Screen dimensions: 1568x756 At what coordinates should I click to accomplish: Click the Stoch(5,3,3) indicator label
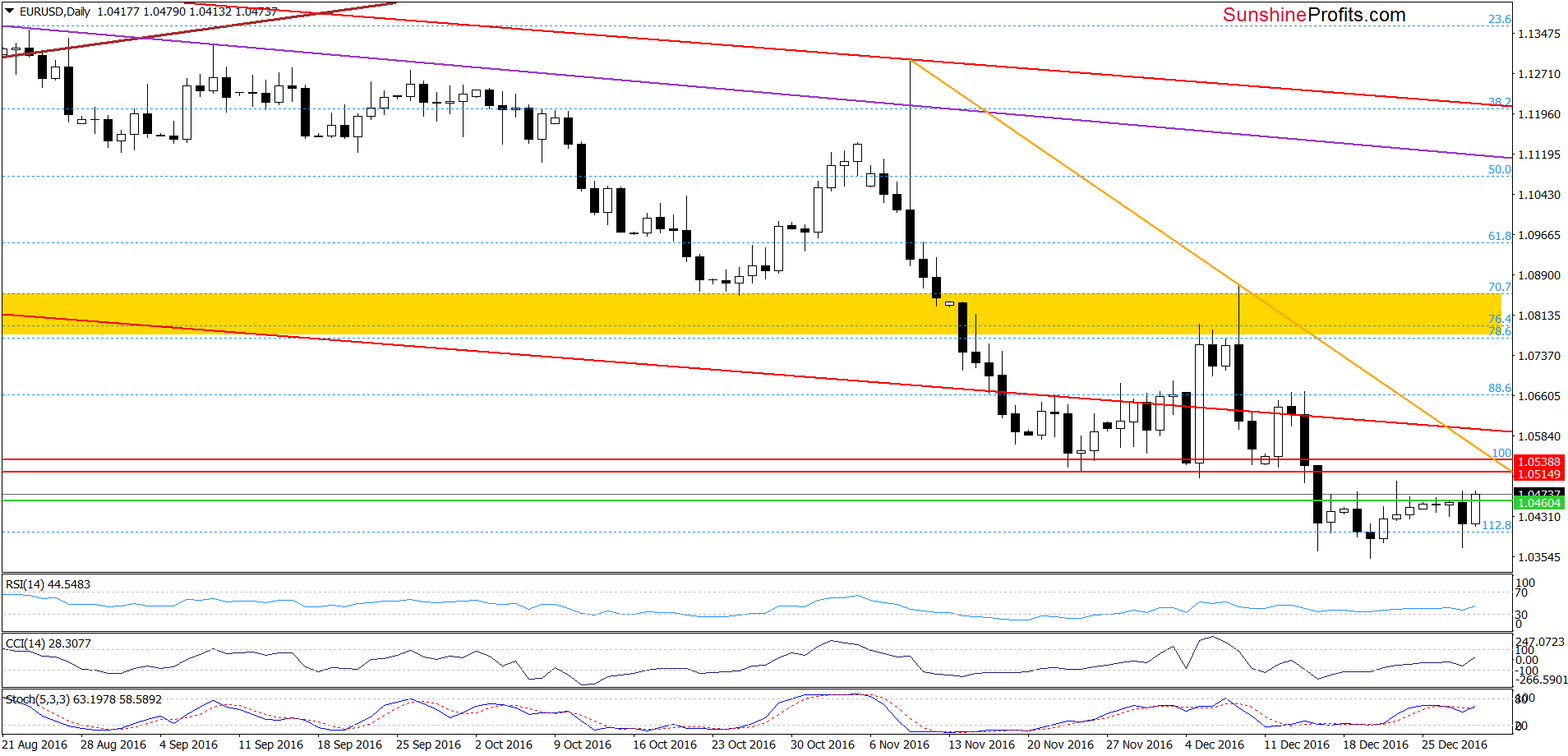[x=84, y=699]
